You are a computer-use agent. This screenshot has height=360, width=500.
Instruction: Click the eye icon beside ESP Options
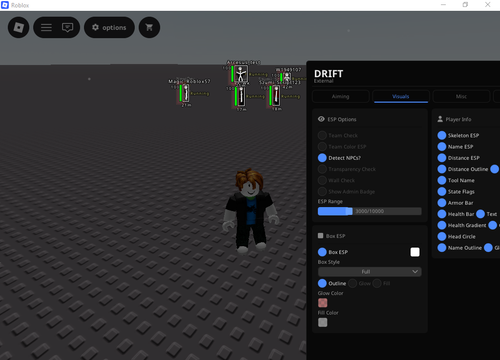[321, 119]
